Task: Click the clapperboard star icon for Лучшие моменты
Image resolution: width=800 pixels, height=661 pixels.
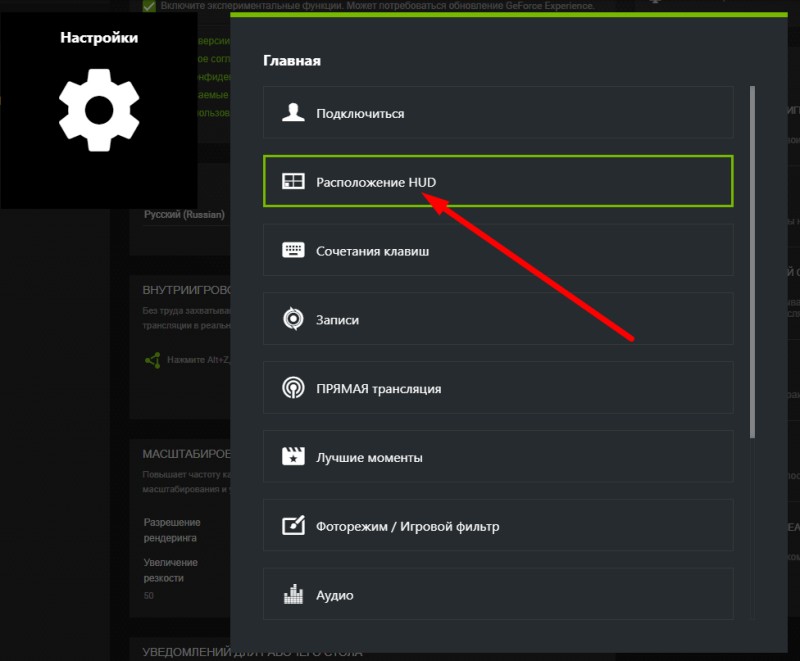Action: [293, 456]
